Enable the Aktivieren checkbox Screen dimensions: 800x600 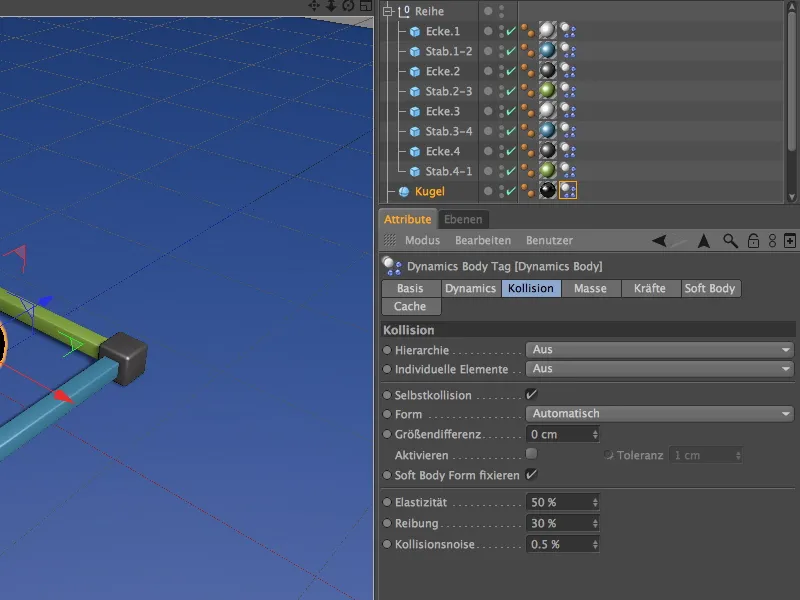coord(531,454)
